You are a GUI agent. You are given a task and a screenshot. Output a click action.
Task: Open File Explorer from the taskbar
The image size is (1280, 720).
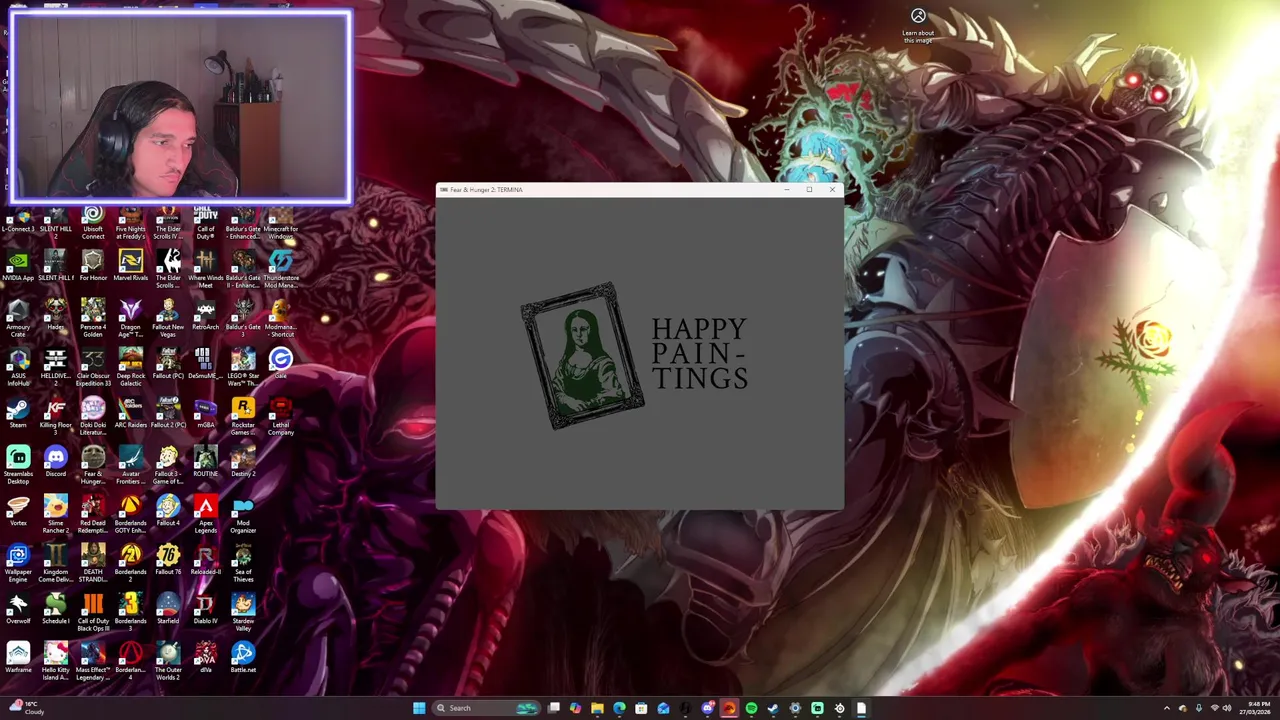(x=597, y=708)
